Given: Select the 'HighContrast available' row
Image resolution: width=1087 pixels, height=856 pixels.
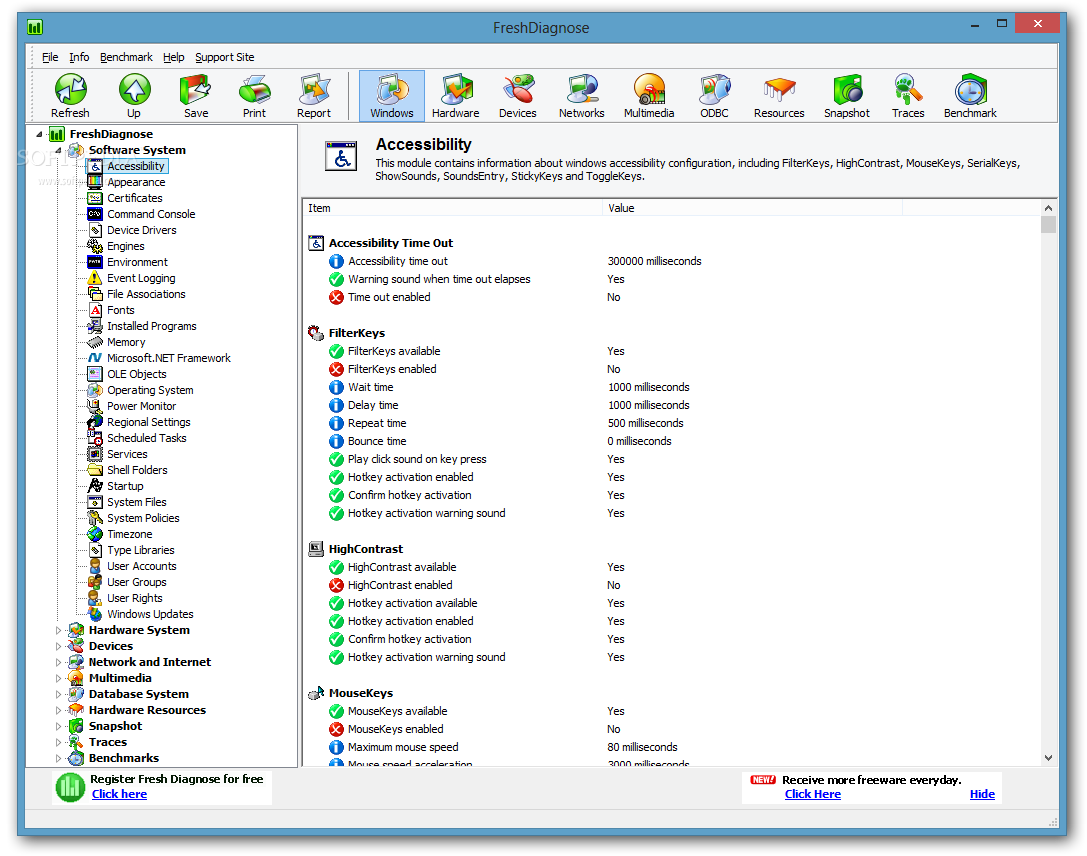Looking at the screenshot, I should point(672,568).
